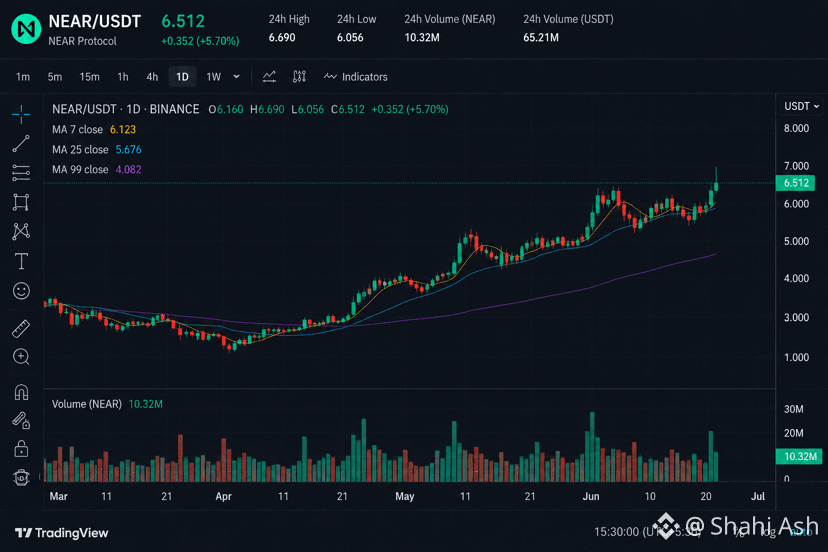Screen dimensions: 828x552
Task: Select the MA 25 close indicator legend
Action: [x=97, y=149]
